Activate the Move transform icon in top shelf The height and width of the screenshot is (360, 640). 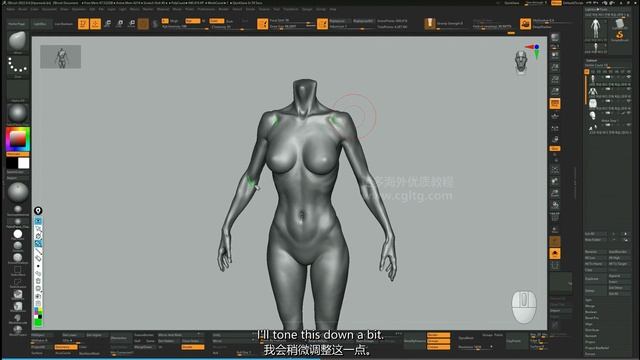pyautogui.click(x=107, y=24)
